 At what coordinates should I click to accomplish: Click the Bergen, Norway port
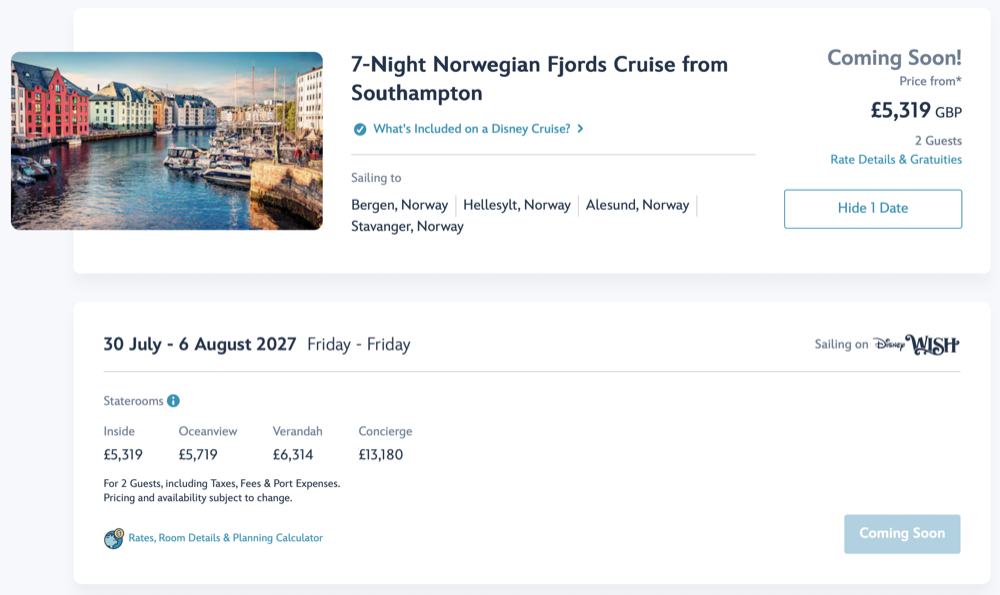click(x=400, y=205)
